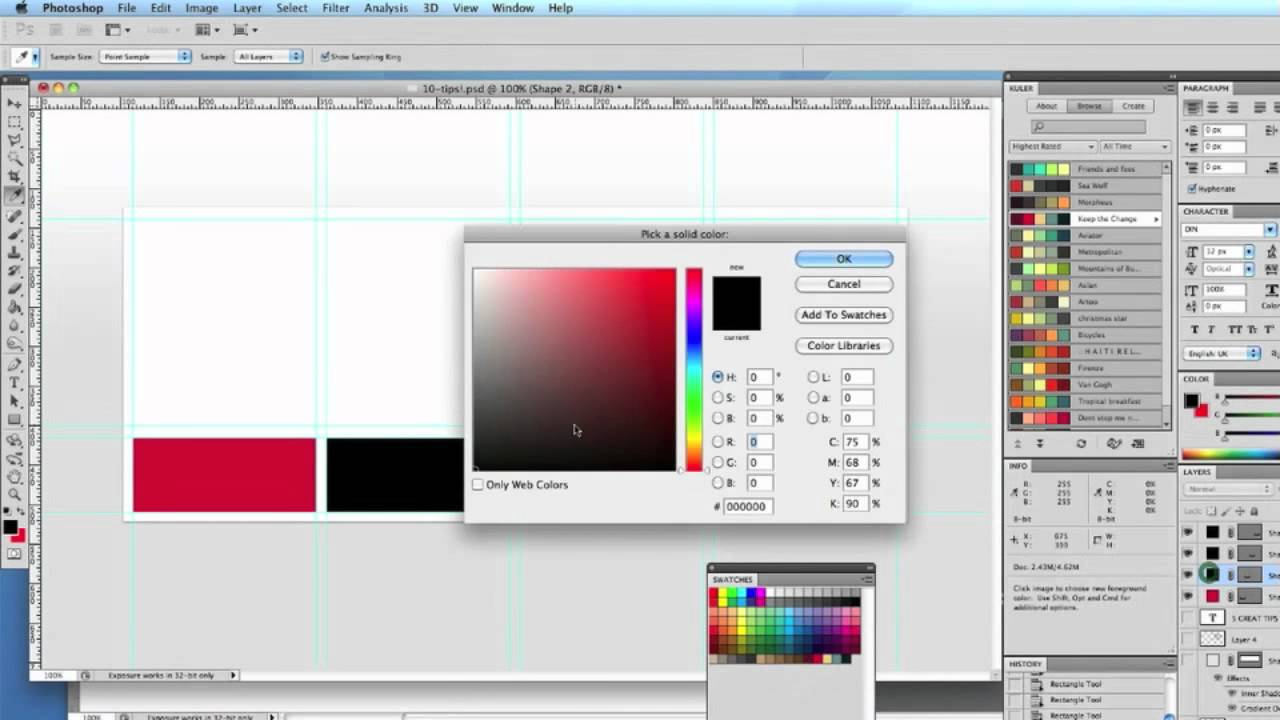Select the Pen tool in toolbox
1280x720 pixels.
click(14, 363)
